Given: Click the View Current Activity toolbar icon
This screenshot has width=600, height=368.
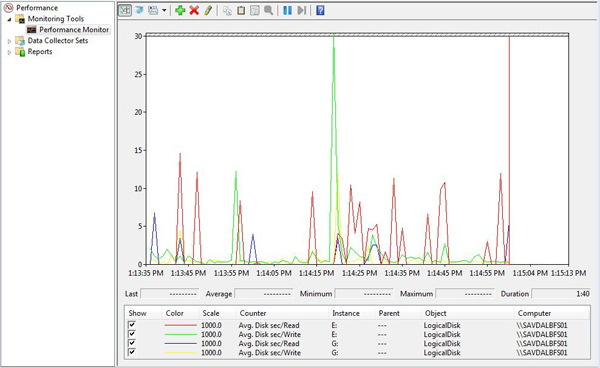Looking at the screenshot, I should (x=125, y=10).
